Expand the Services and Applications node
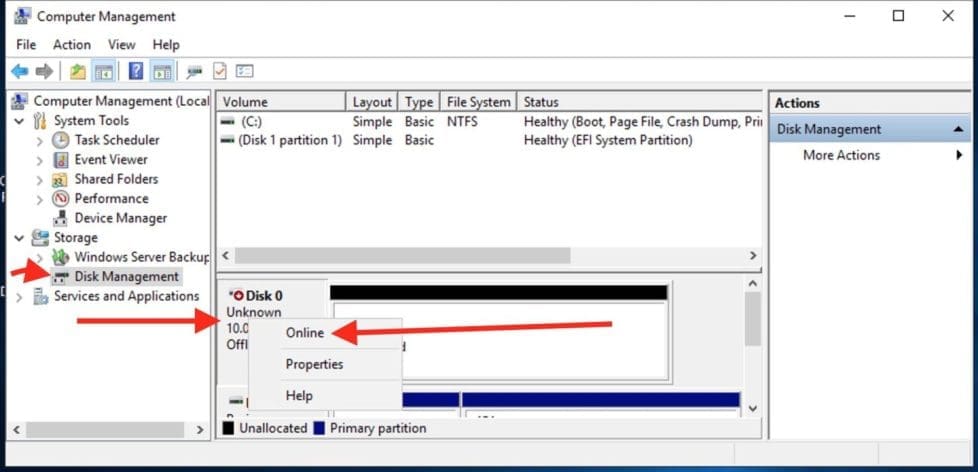The height and width of the screenshot is (472, 978). click(19, 297)
